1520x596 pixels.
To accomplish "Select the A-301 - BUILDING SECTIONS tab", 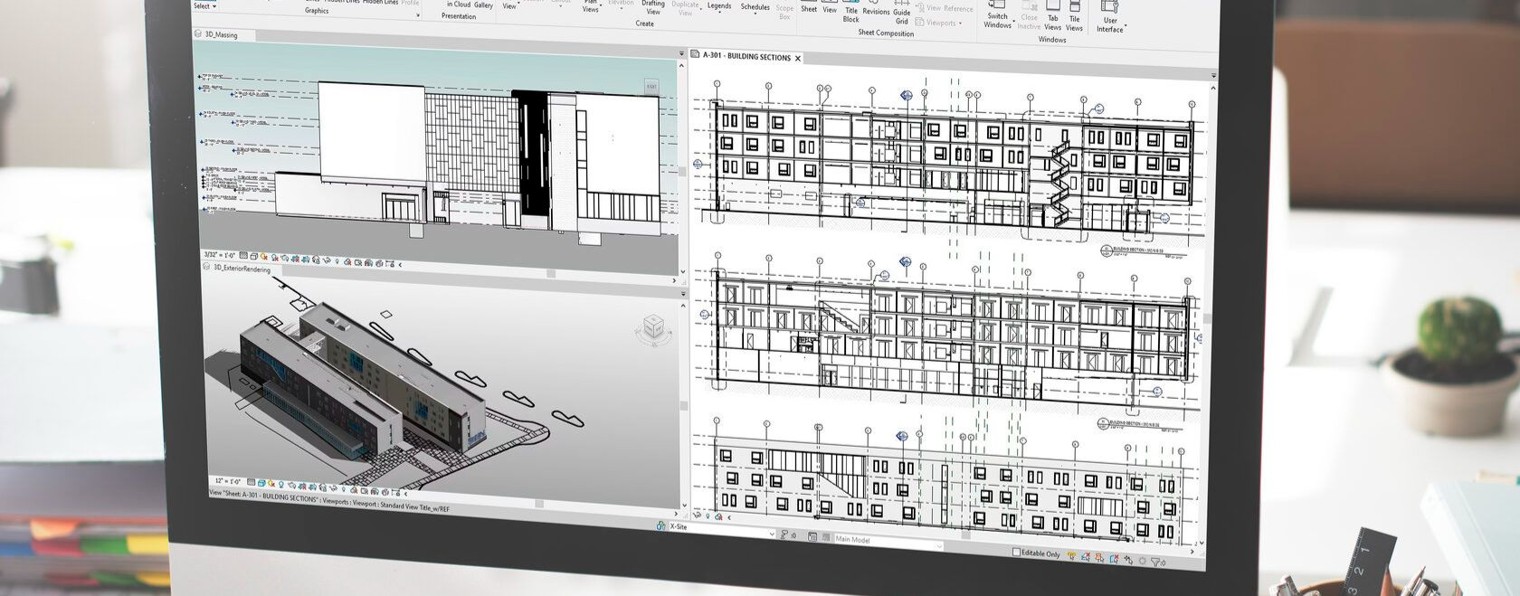I will (746, 57).
